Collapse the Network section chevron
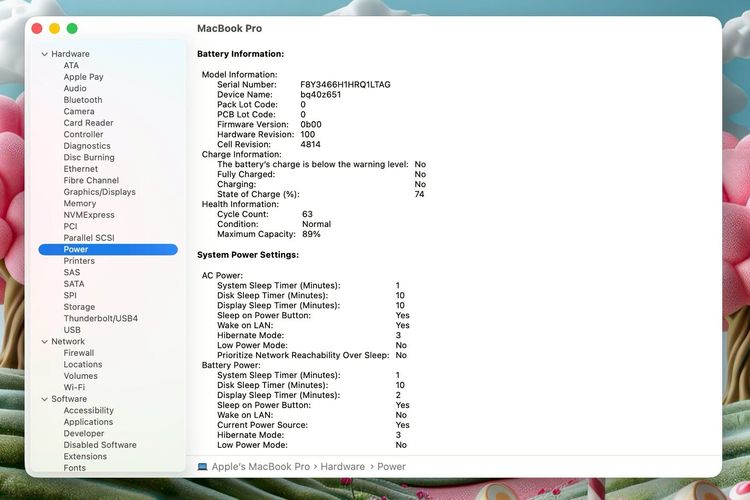The height and width of the screenshot is (500, 750). 44,342
